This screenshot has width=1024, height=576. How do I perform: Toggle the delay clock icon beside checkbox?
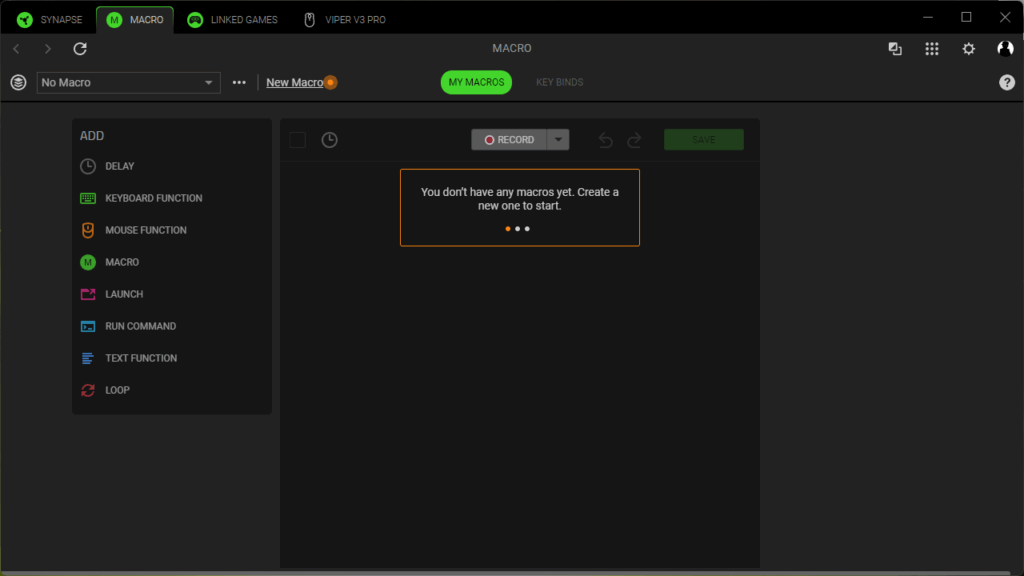tap(329, 140)
